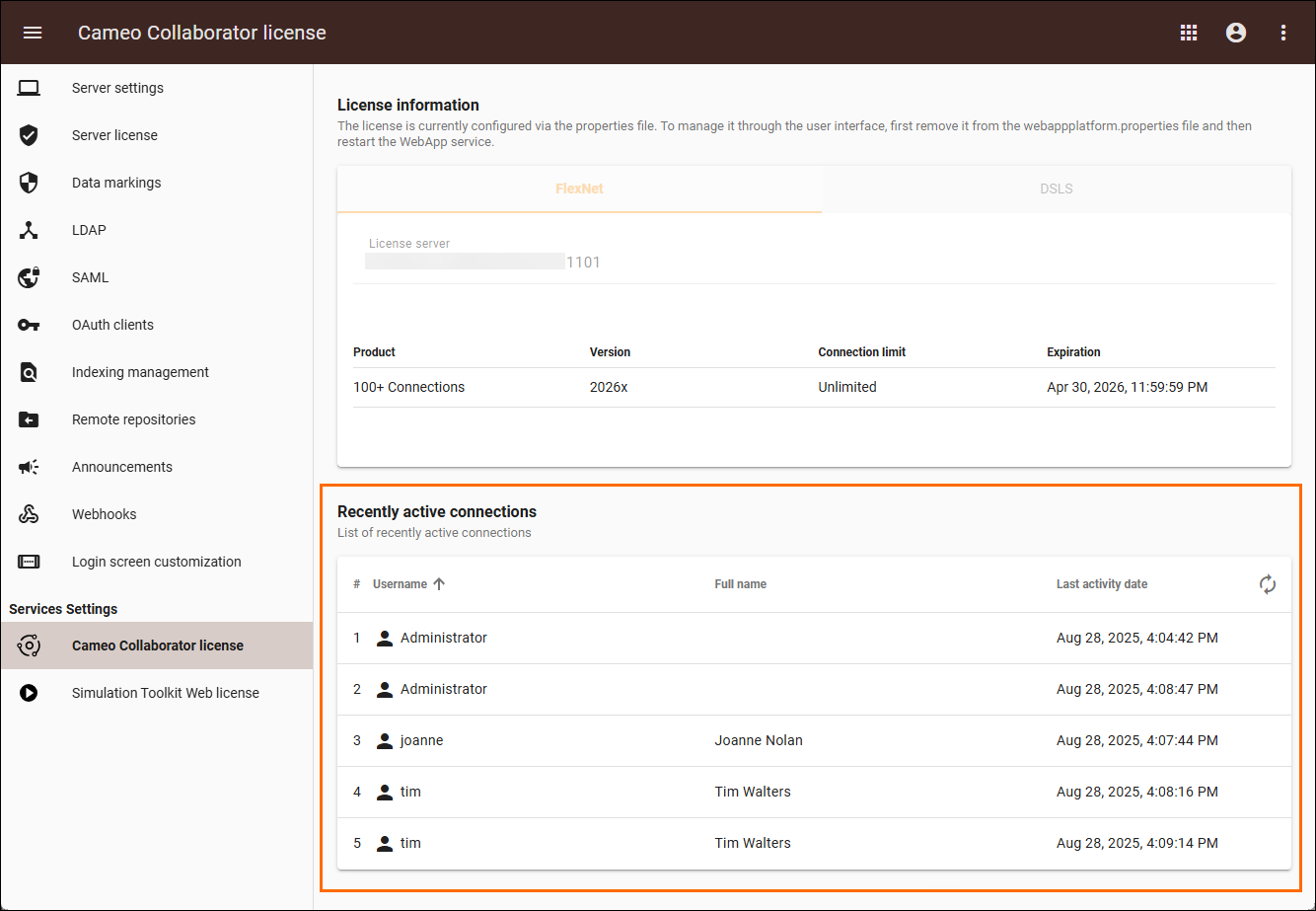This screenshot has width=1316, height=911.
Task: Click the Announcements megaphone icon
Action: tap(29, 467)
